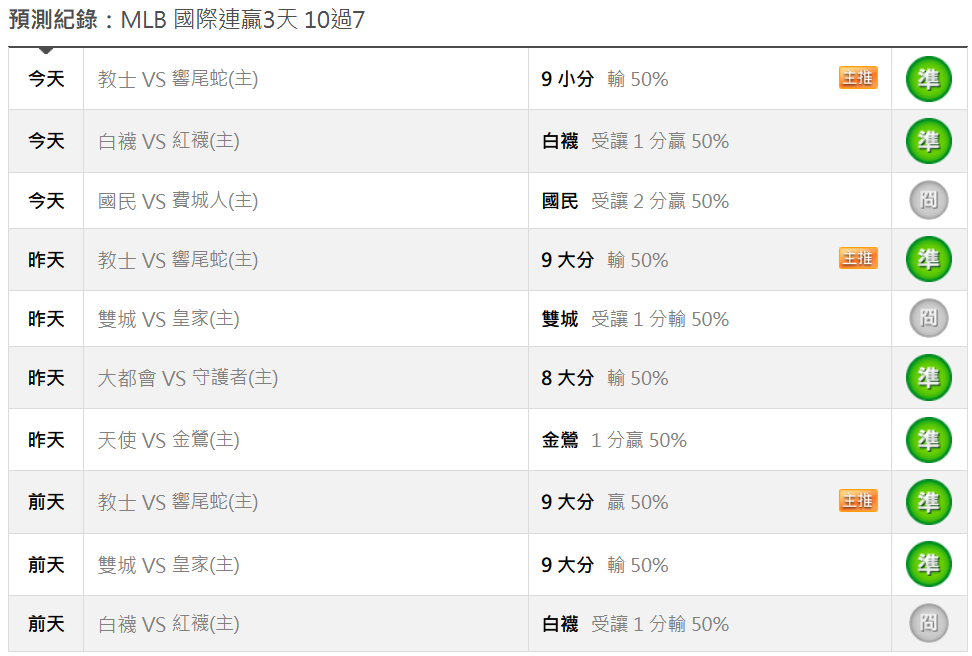The image size is (972, 656).
Task: Click the 主推 badge on today's 教士 row
Action: 858,78
